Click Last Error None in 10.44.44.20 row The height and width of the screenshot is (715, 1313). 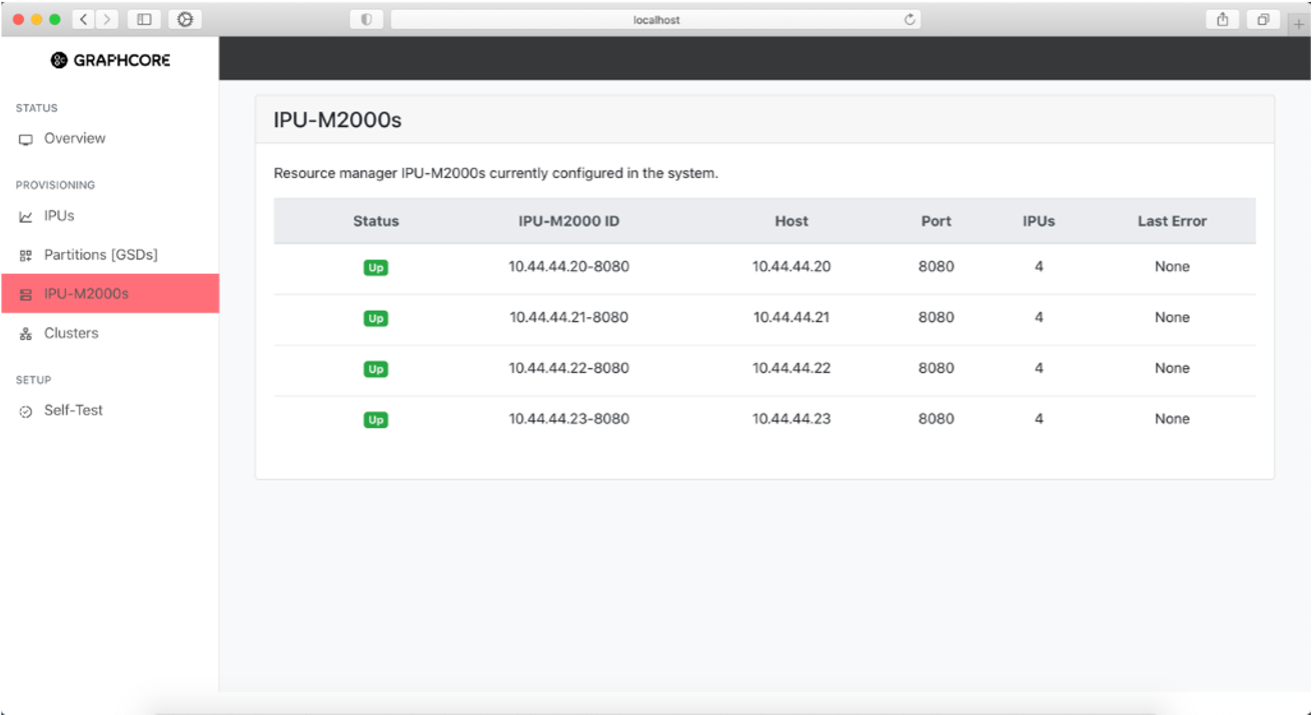click(x=1172, y=267)
